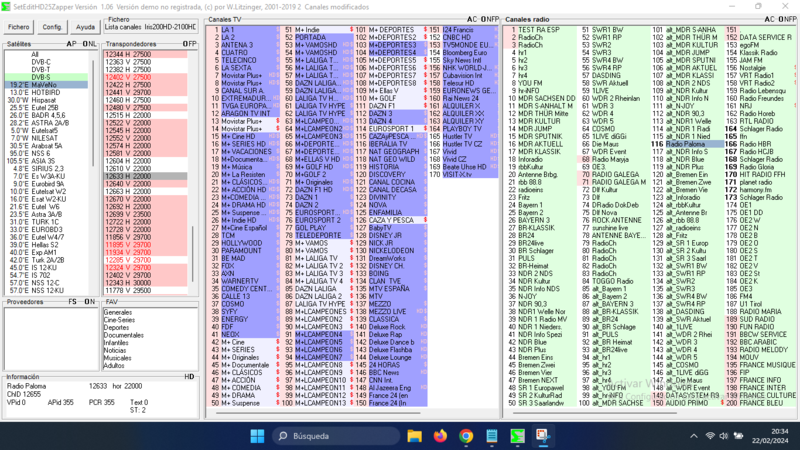Open the volume tray icon
This screenshot has width=800, height=450.
(x=723, y=436)
